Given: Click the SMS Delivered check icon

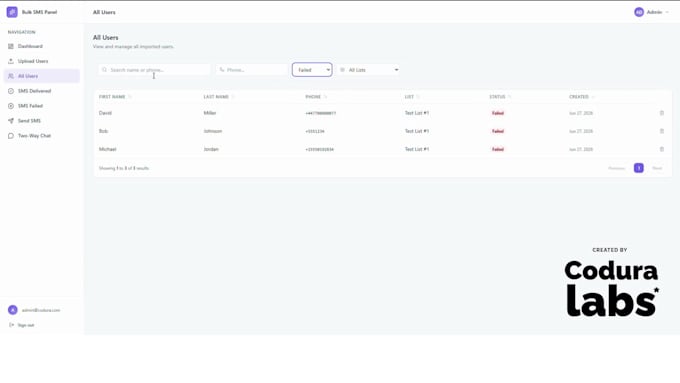Looking at the screenshot, I should pyautogui.click(x=11, y=91).
